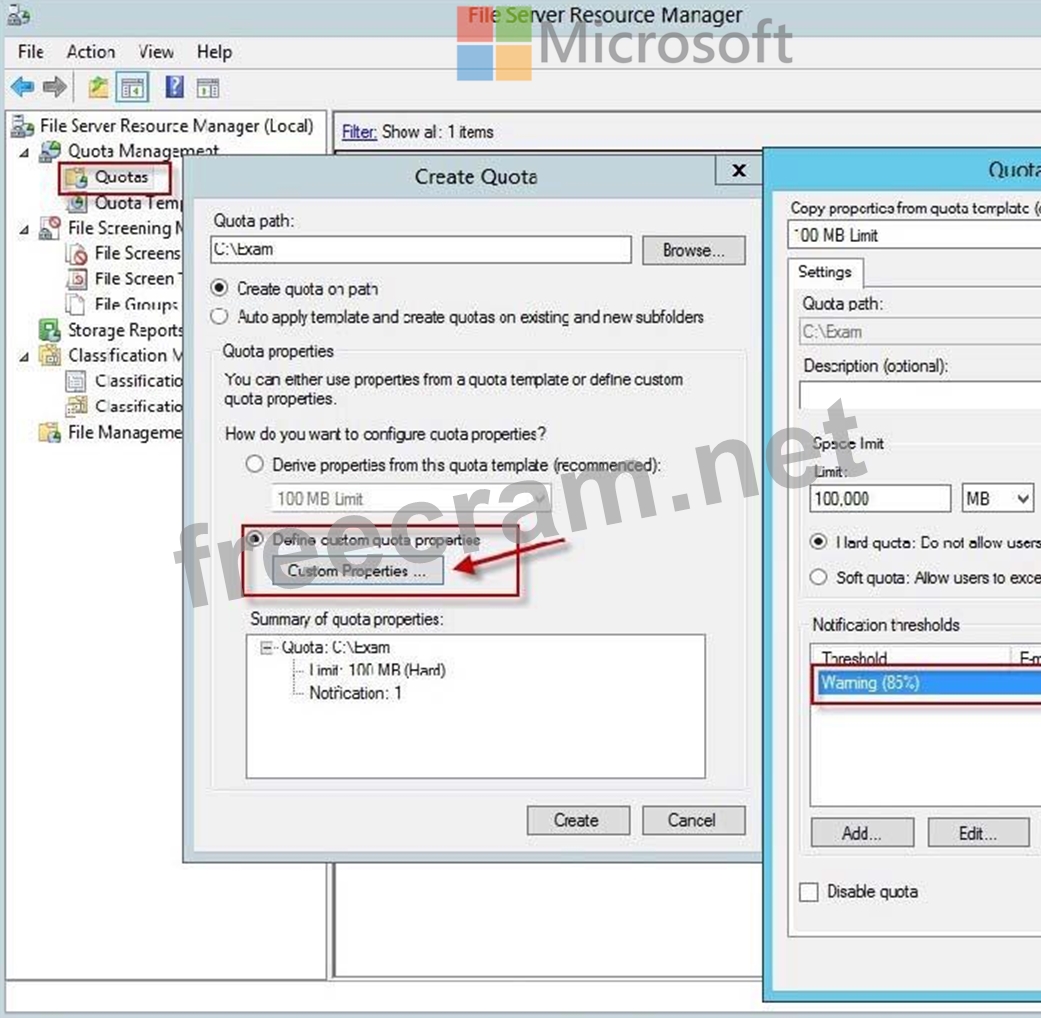1041x1018 pixels.
Task: Select the Classification Management node icon
Action: pyautogui.click(x=50, y=355)
